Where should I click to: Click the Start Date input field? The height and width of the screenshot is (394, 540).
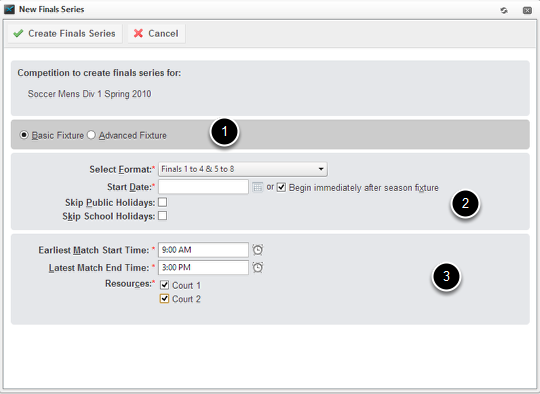tap(203, 187)
